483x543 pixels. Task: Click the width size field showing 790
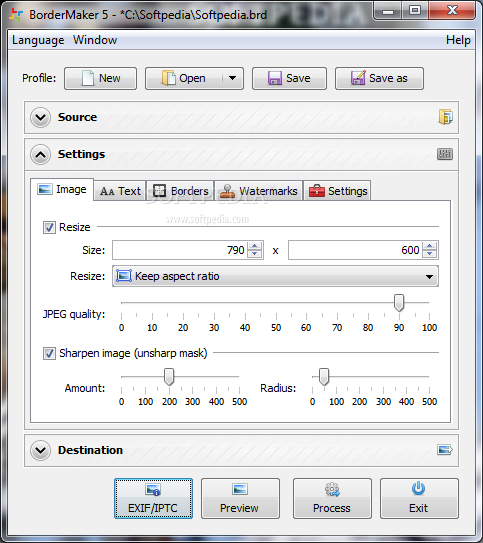point(180,250)
